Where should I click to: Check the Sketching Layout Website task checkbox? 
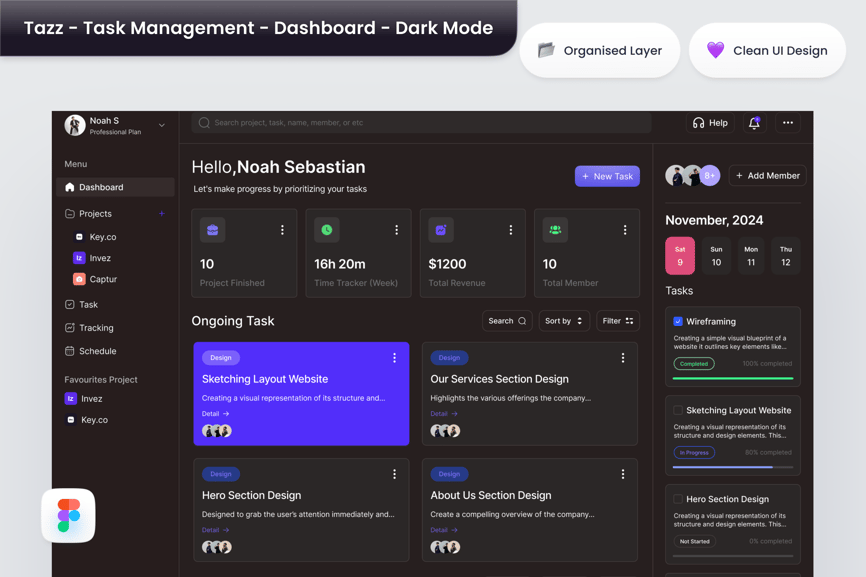click(678, 410)
